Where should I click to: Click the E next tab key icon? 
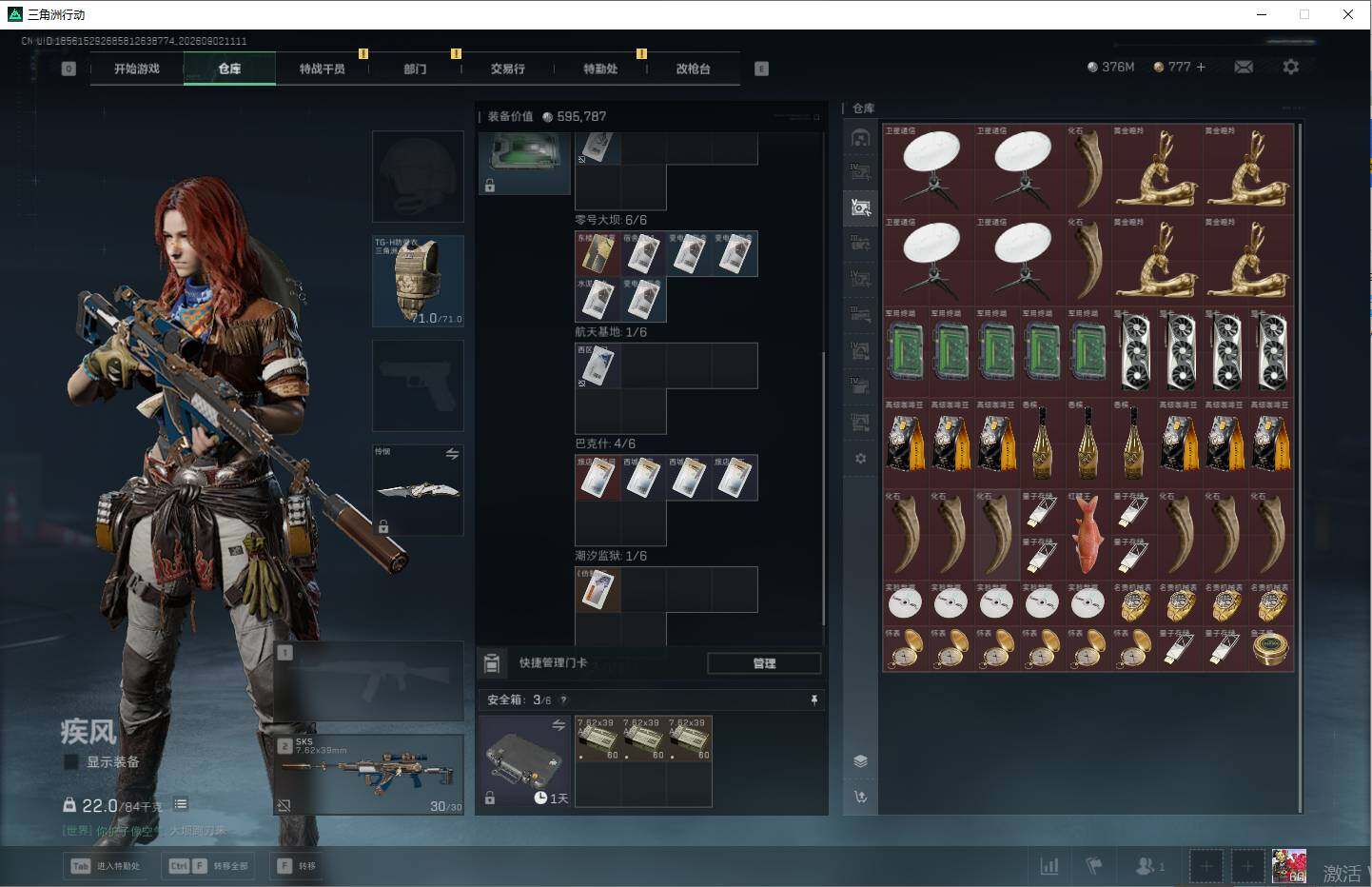(x=761, y=69)
